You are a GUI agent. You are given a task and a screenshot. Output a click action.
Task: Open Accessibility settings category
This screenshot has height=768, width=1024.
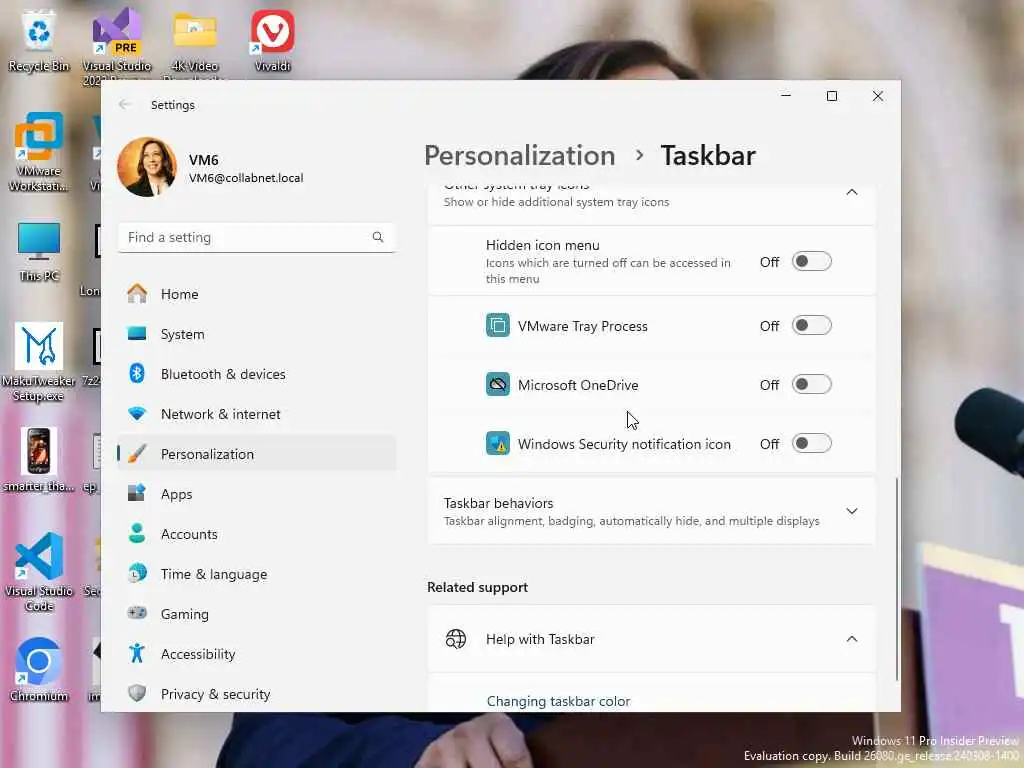point(257,654)
